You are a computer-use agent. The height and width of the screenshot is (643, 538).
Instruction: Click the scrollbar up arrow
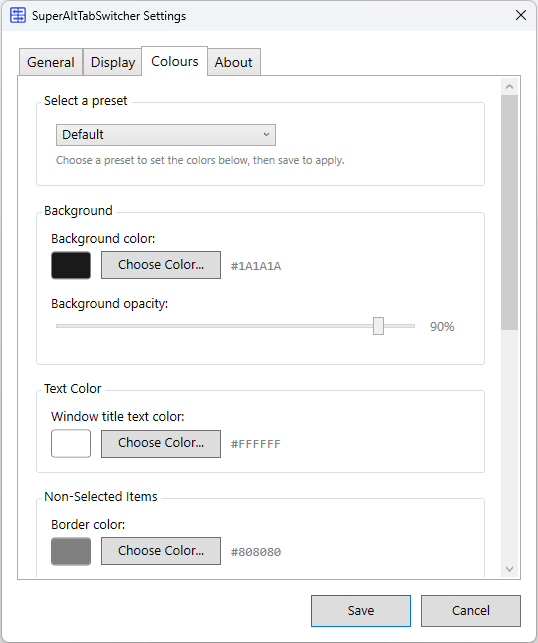pyautogui.click(x=510, y=87)
